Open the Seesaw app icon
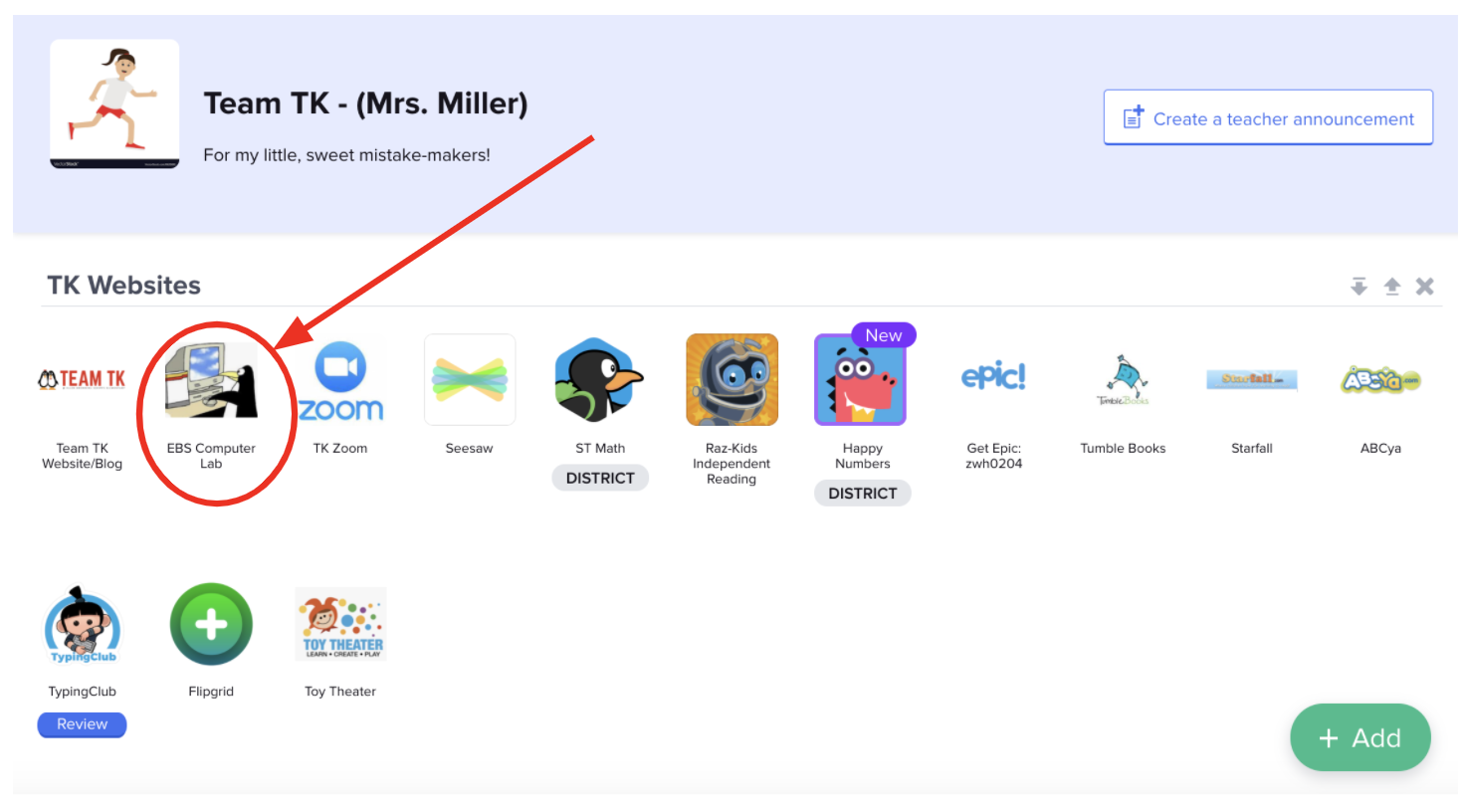 [x=470, y=380]
